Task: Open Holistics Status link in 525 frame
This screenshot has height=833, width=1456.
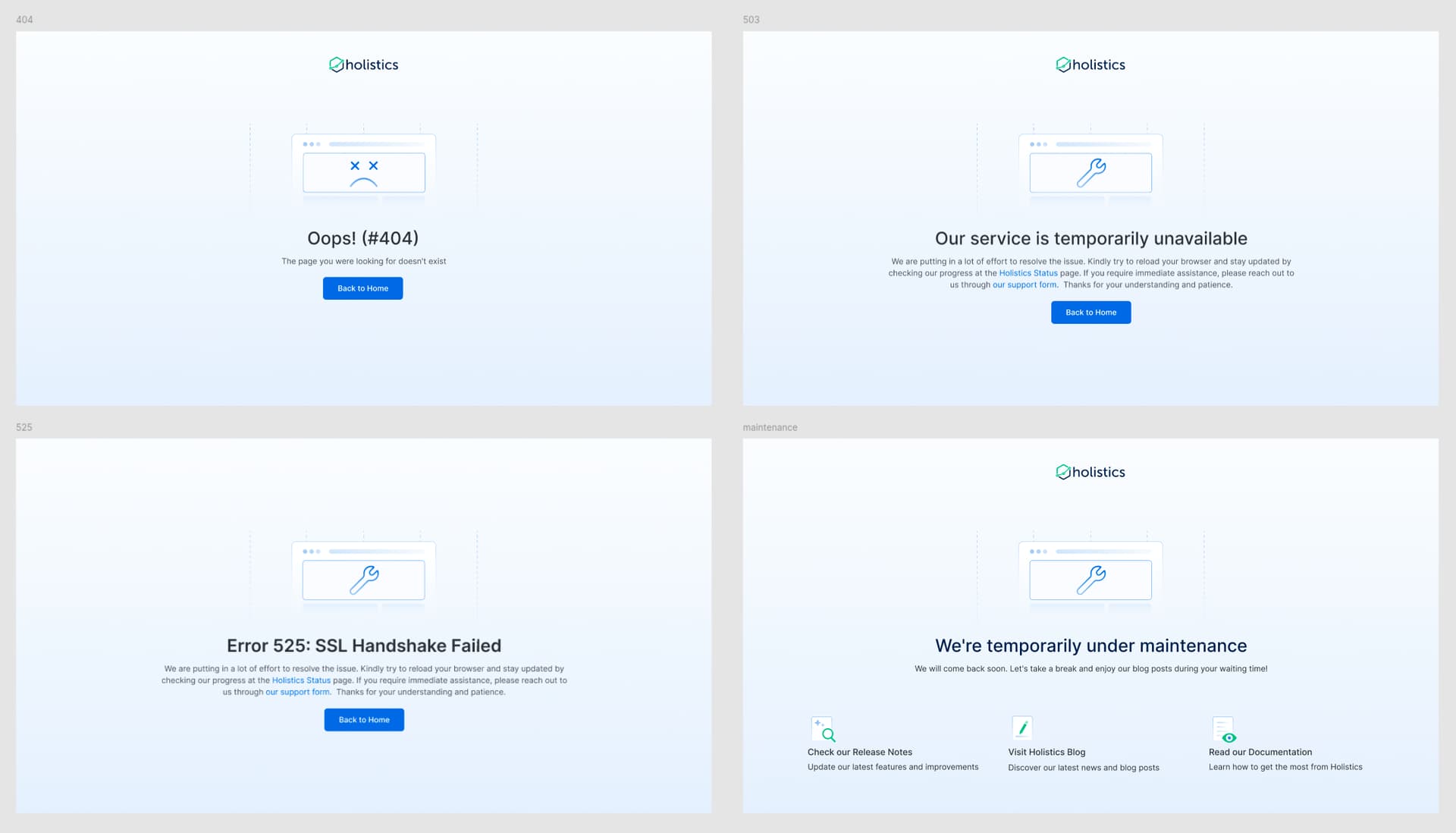Action: click(301, 681)
